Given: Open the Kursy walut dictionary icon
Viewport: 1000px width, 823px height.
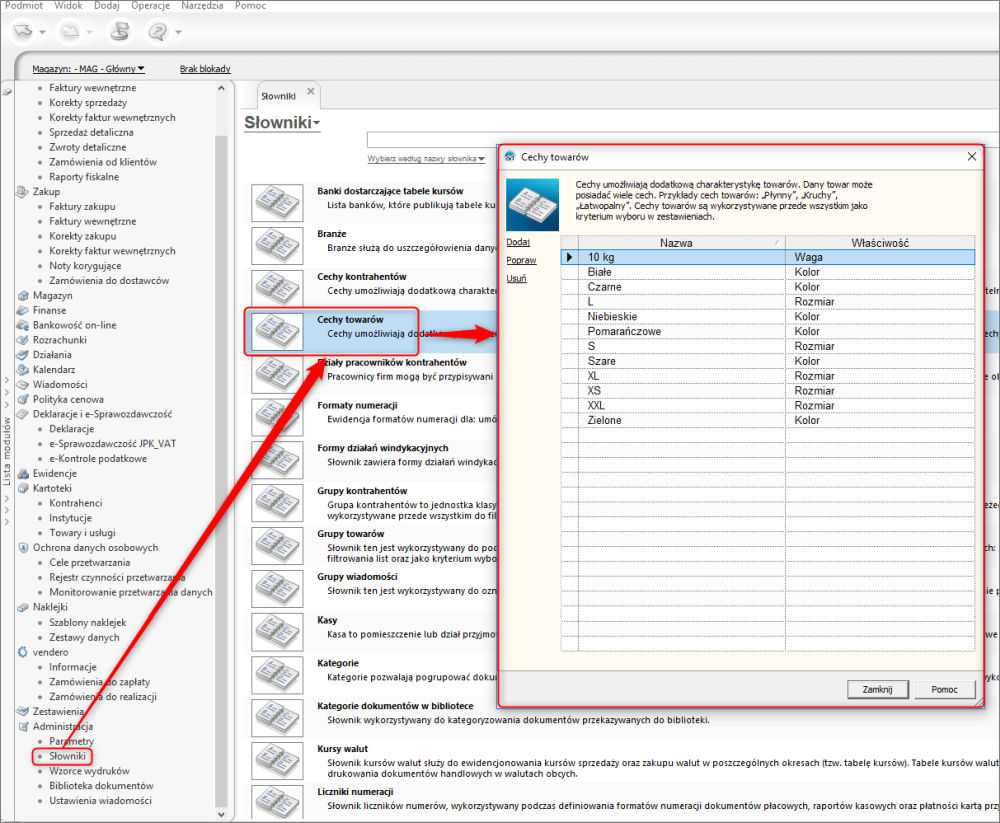Looking at the screenshot, I should (277, 760).
